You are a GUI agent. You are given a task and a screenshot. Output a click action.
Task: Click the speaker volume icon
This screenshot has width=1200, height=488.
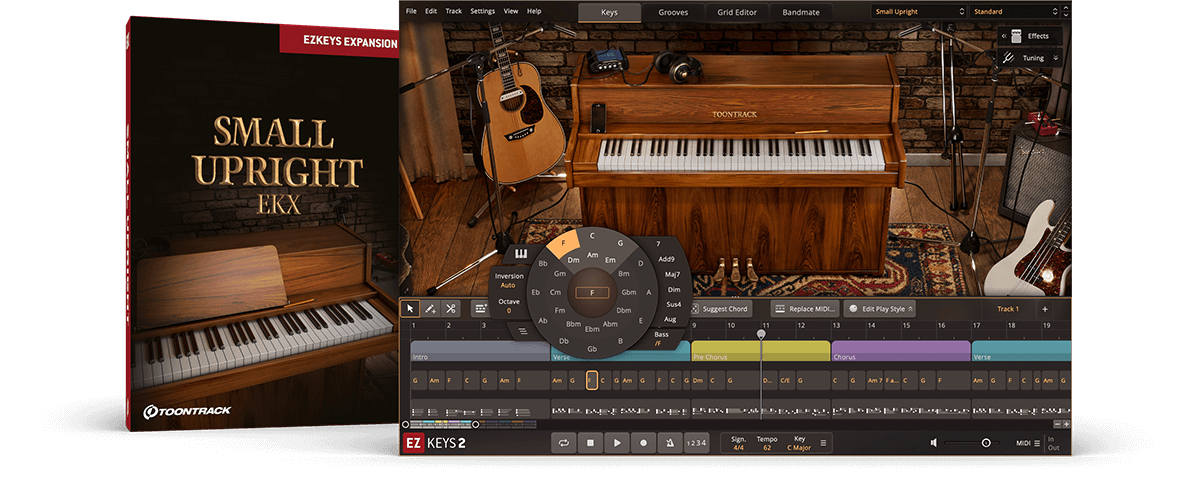click(933, 442)
